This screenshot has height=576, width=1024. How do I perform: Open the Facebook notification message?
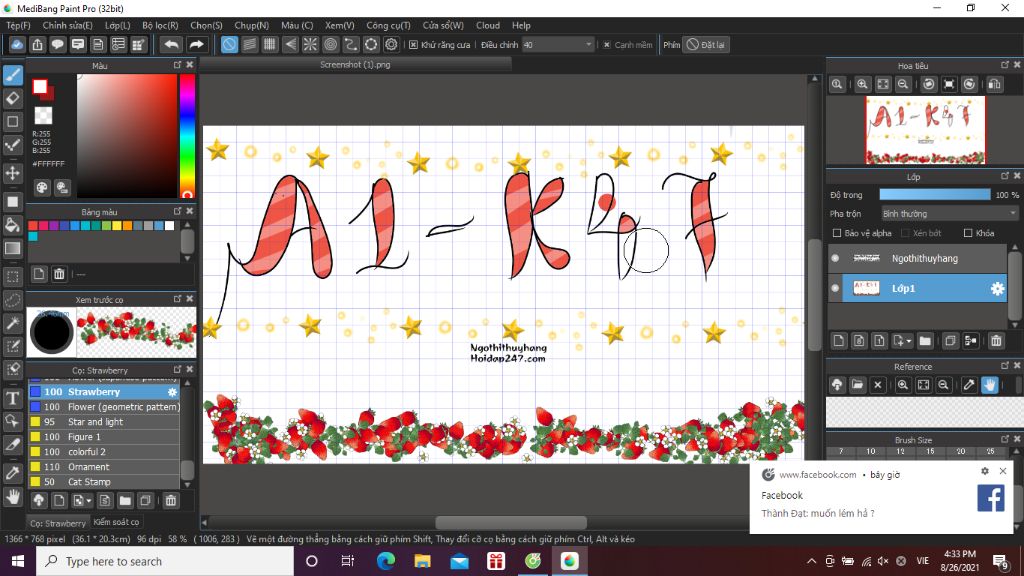(882, 500)
